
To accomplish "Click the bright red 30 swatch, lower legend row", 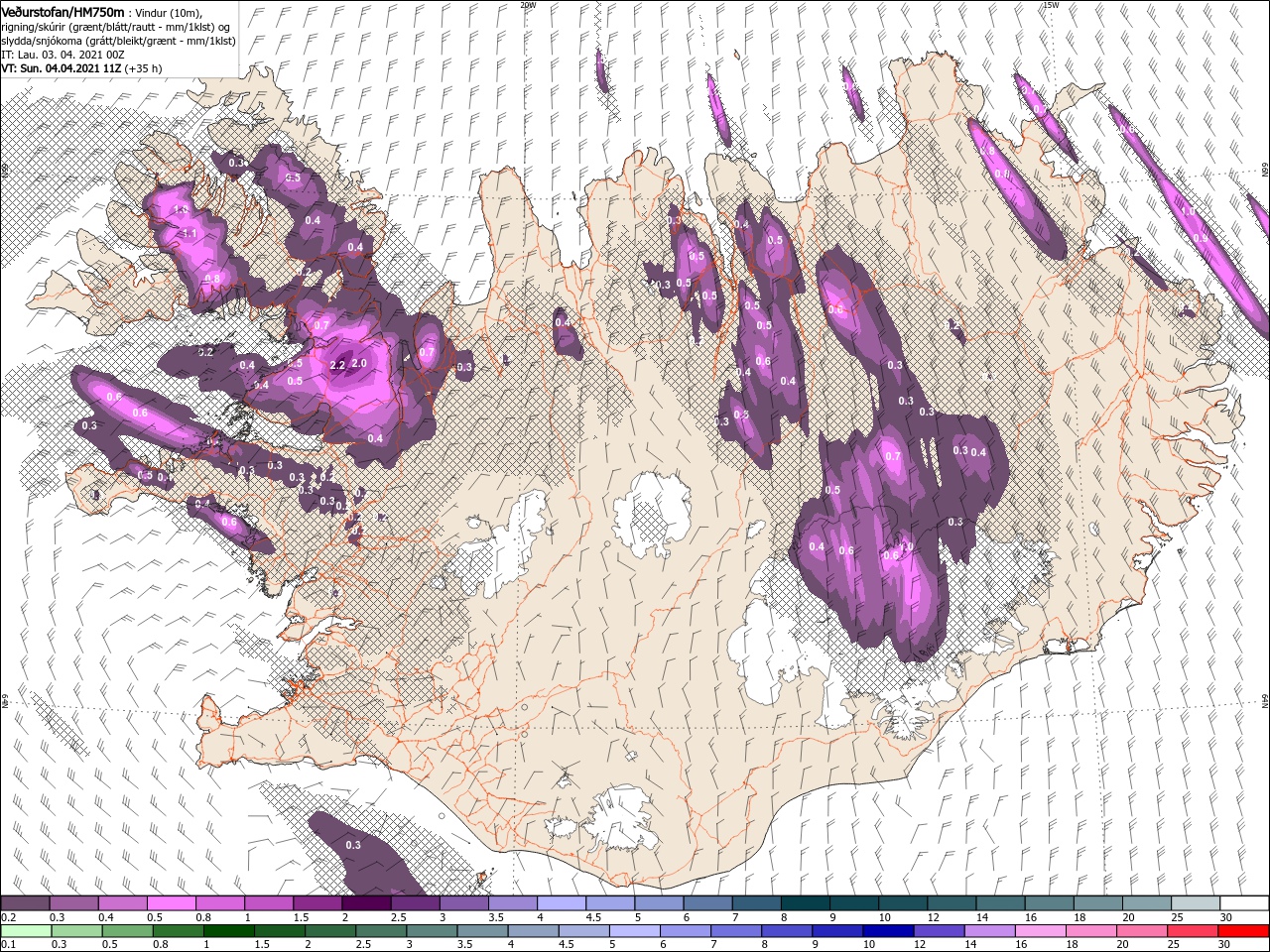I will [x=1244, y=931].
